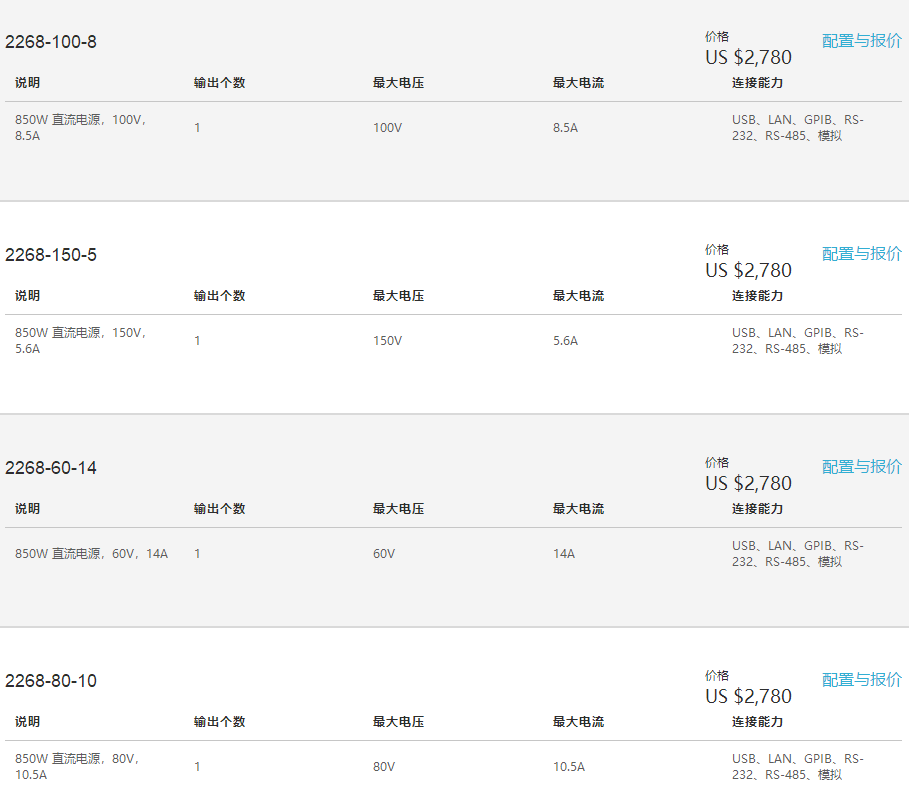Select the 2268-100-8 model heading
Viewport: 909px width, 810px height.
(x=51, y=42)
